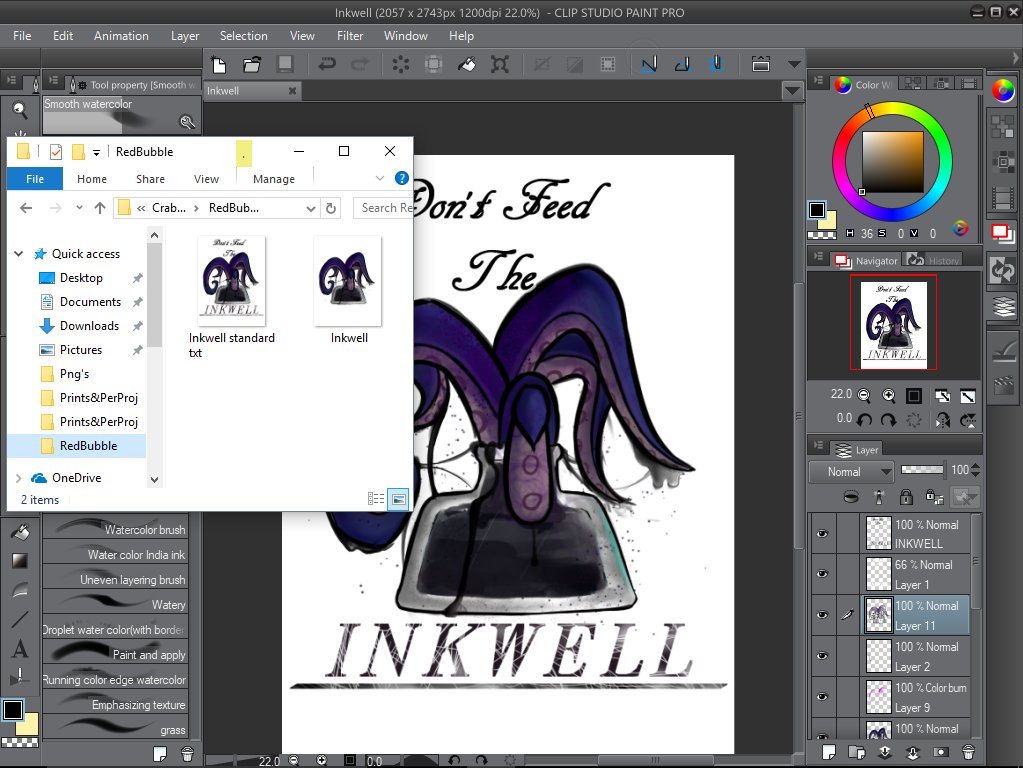Expand OneDrive in Explorer tree
This screenshot has height=768, width=1023.
[x=18, y=478]
